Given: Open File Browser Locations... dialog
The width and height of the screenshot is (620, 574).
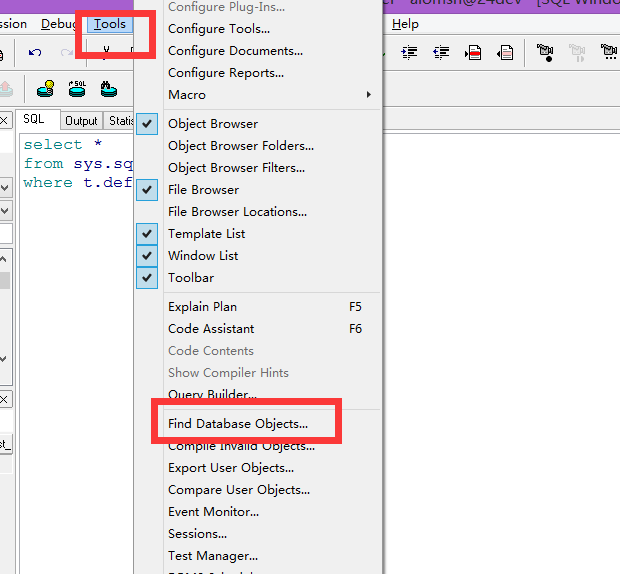Looking at the screenshot, I should (237, 212).
